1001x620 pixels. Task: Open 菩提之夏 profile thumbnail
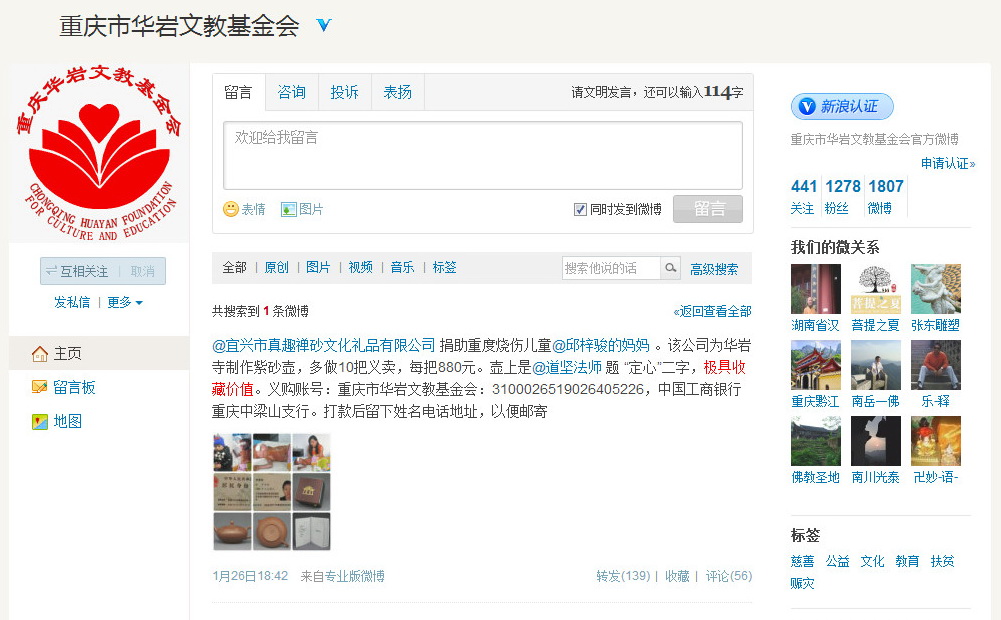coord(875,289)
